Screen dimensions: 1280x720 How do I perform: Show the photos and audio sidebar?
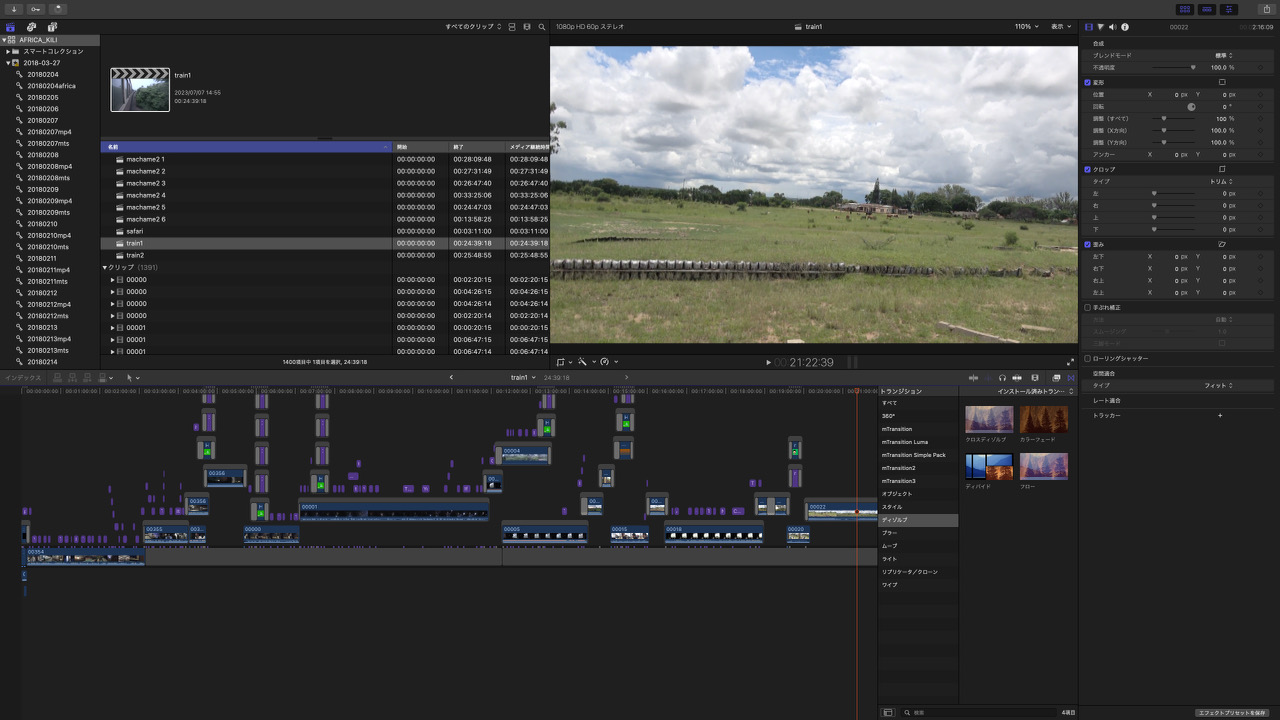32,27
